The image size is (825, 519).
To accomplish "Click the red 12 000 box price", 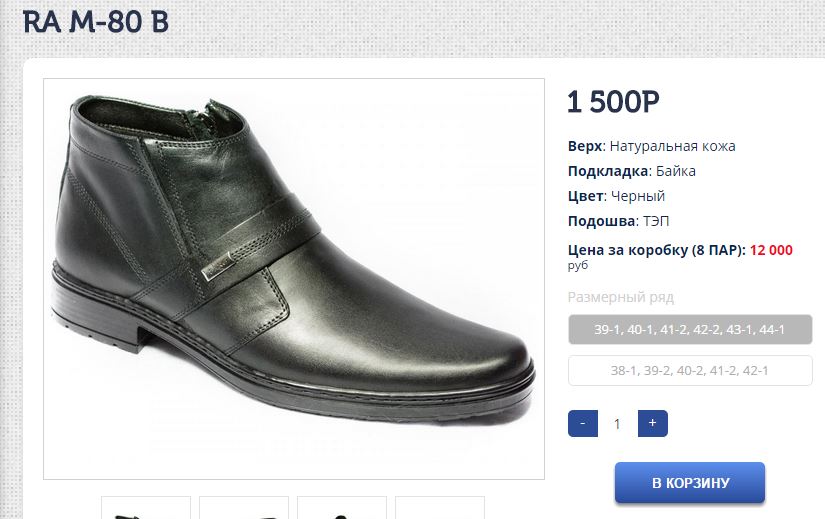I will point(771,250).
